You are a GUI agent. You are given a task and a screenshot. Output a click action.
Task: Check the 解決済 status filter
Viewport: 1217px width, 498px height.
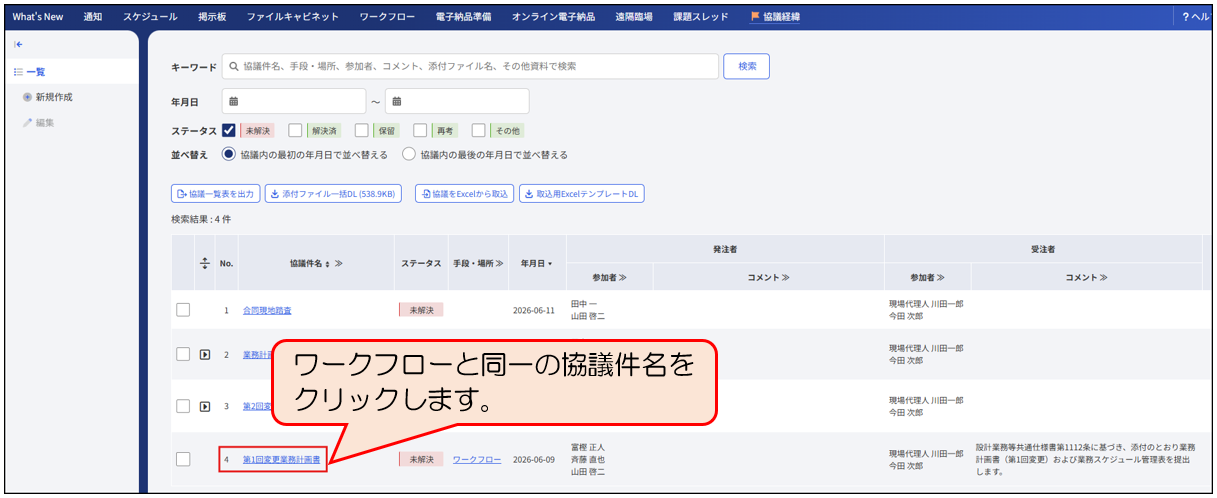[x=296, y=130]
